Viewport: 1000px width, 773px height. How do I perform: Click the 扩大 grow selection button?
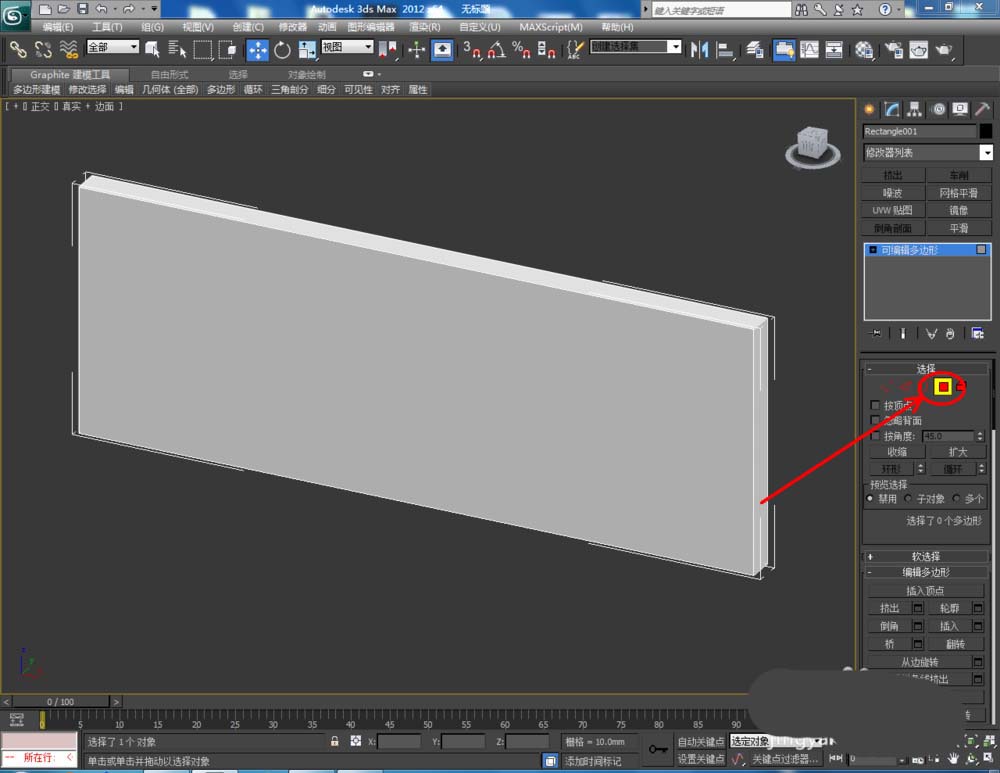click(x=957, y=452)
